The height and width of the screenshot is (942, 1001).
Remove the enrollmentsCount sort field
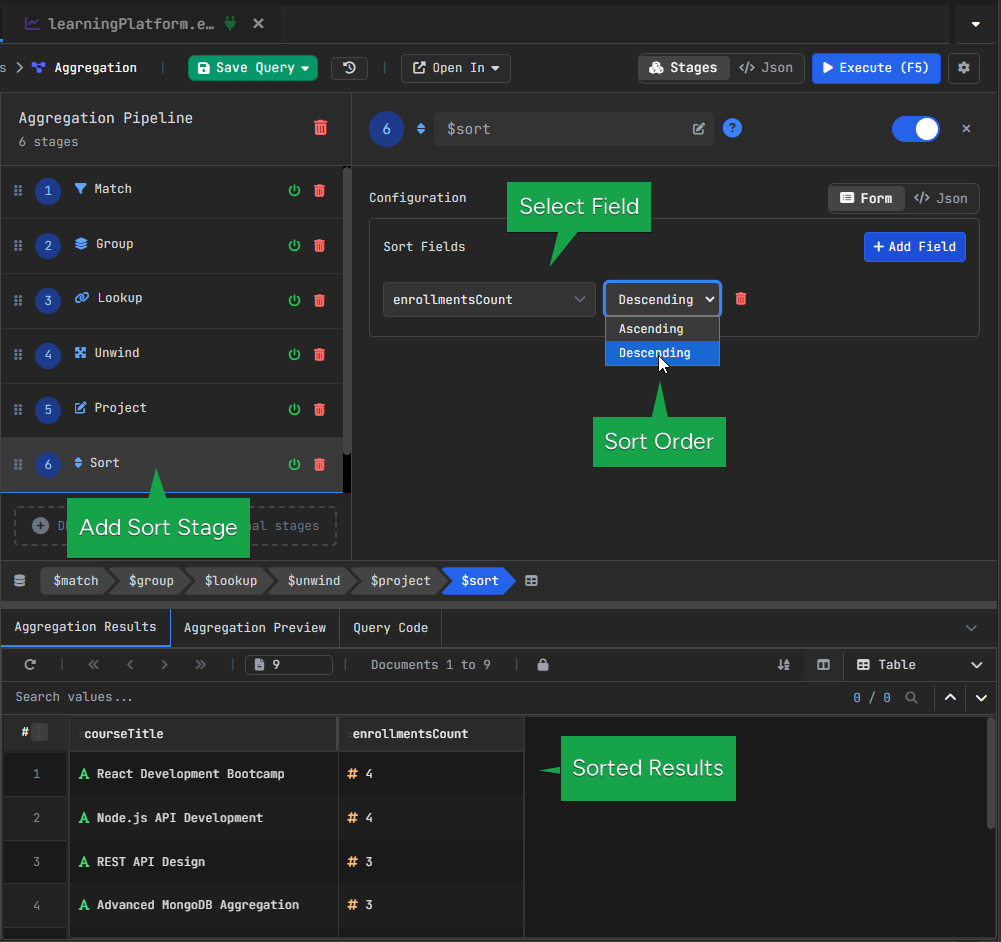click(x=741, y=299)
